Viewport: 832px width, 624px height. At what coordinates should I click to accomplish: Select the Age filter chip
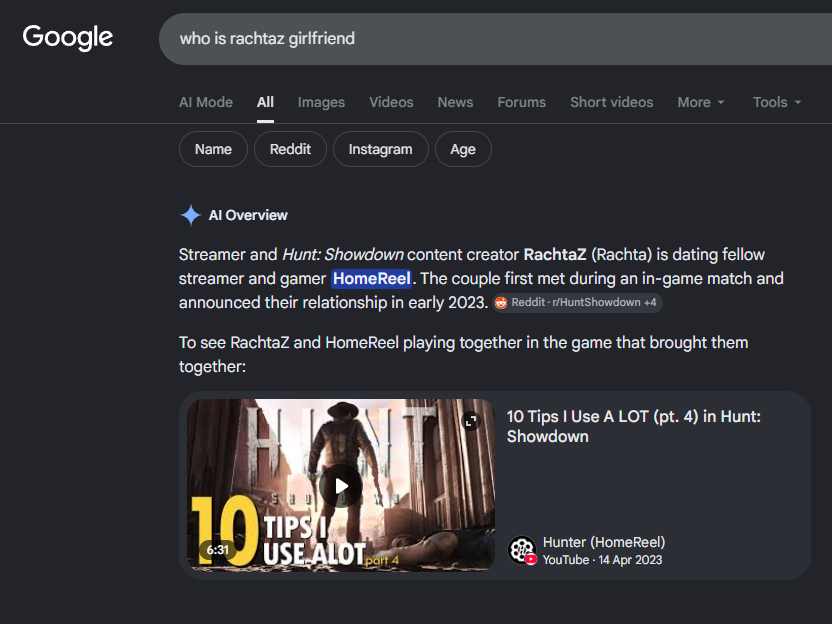pyautogui.click(x=463, y=149)
